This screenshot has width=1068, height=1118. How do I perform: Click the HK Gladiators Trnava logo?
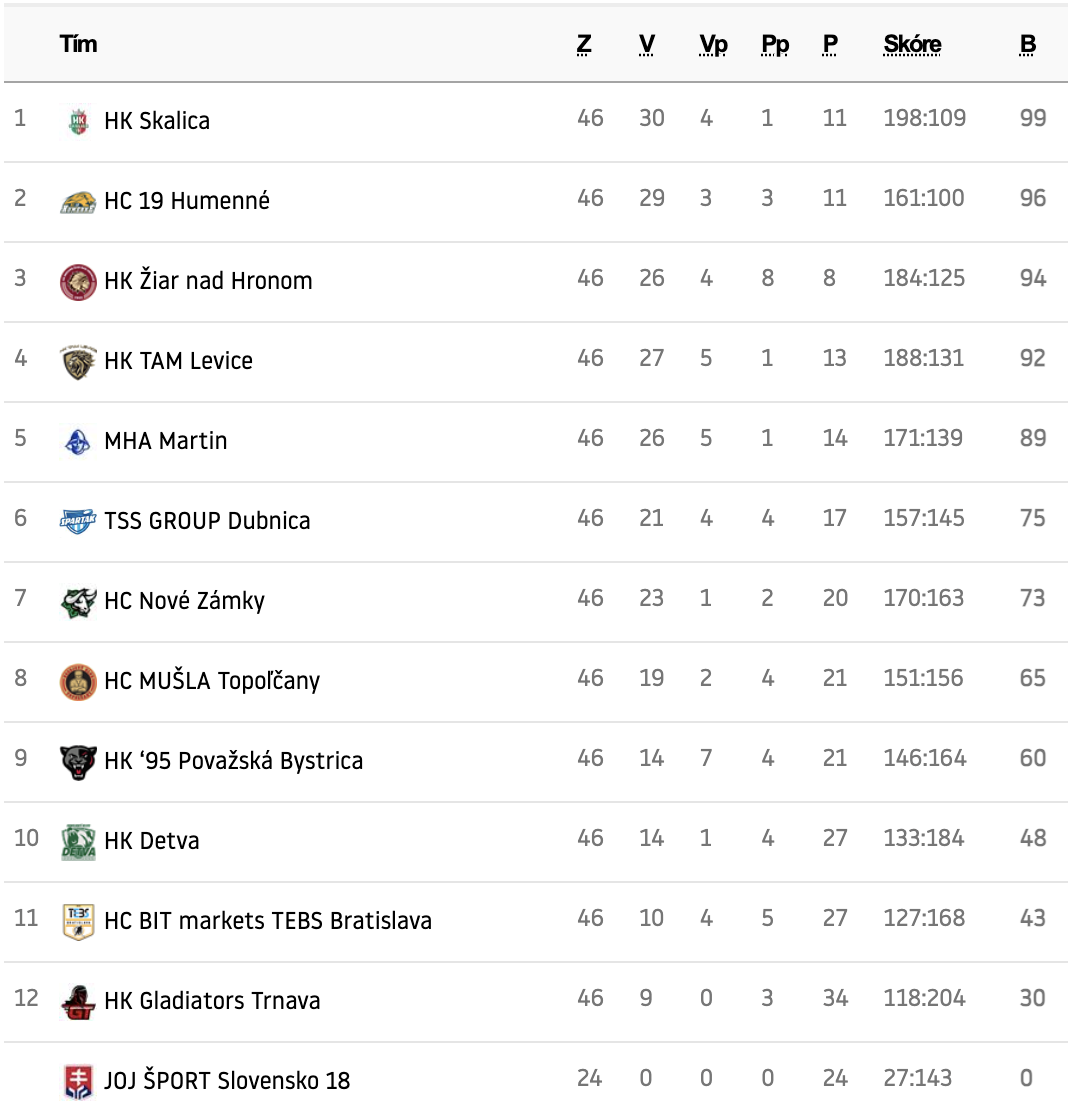click(x=78, y=1001)
